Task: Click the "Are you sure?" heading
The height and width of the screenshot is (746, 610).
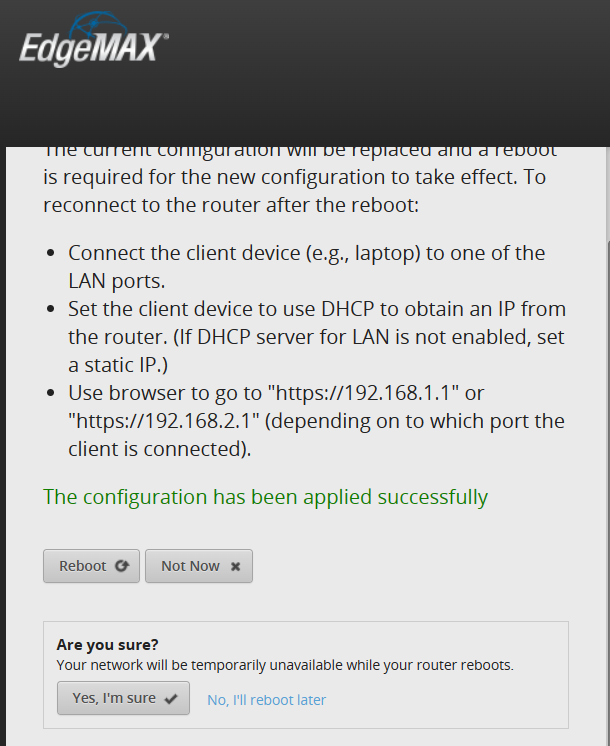Action: [x=108, y=645]
